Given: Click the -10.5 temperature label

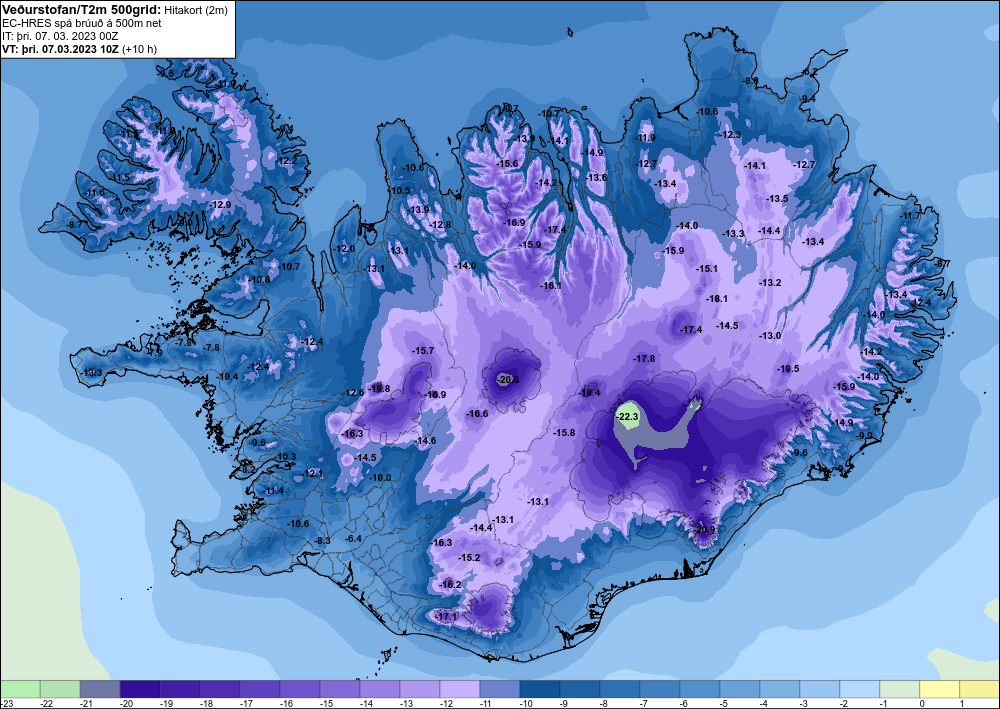Looking at the screenshot, I should pos(400,191).
